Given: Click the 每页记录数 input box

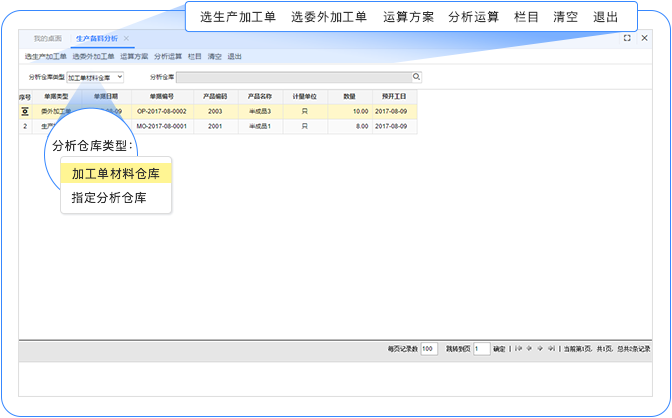Looking at the screenshot, I should [x=429, y=349].
